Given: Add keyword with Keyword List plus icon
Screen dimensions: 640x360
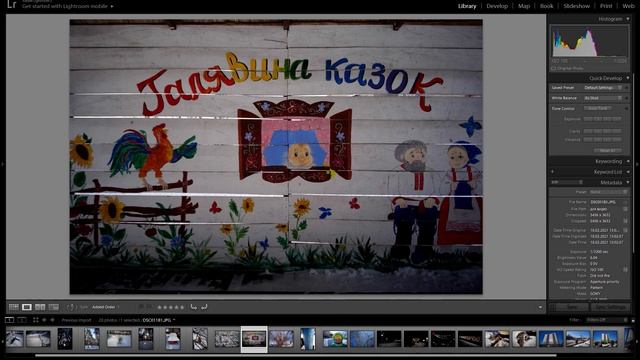Looking at the screenshot, I should [552, 172].
